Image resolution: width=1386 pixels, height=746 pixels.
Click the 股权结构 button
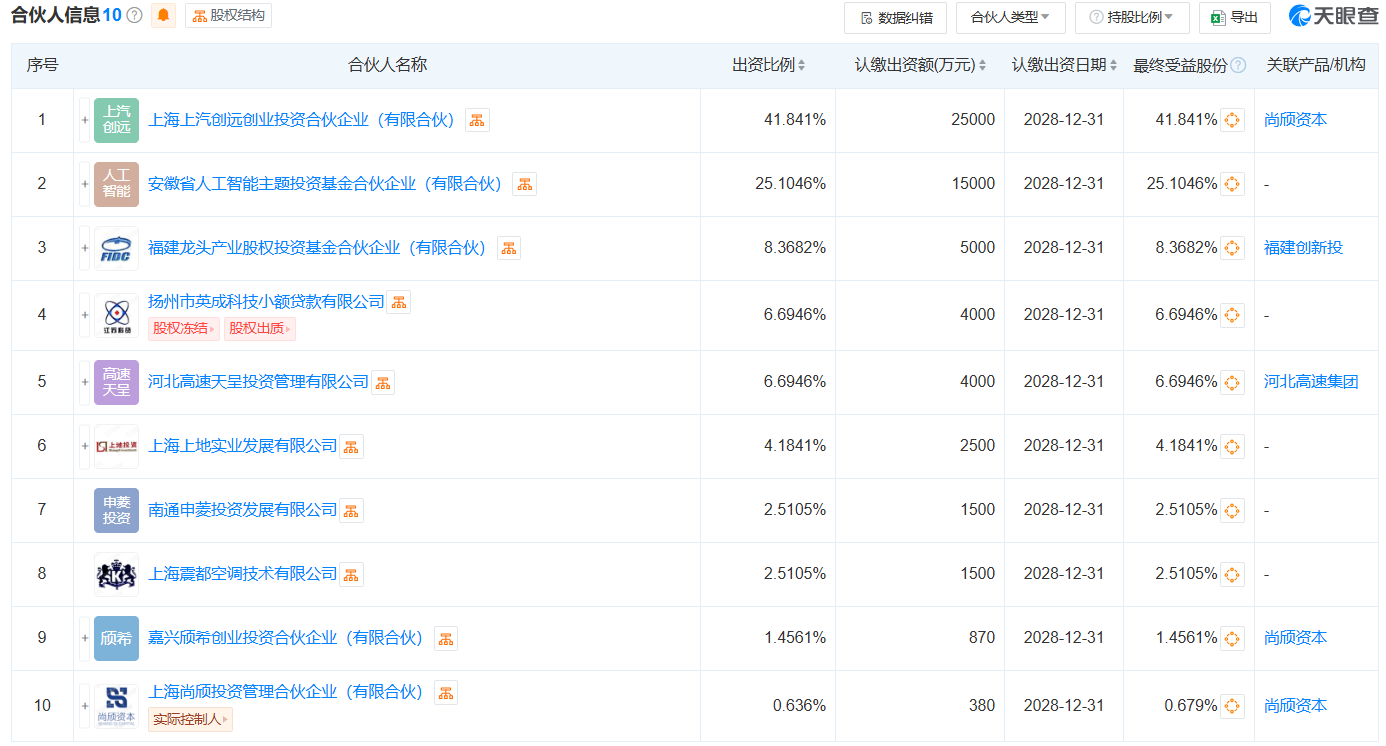pyautogui.click(x=228, y=16)
